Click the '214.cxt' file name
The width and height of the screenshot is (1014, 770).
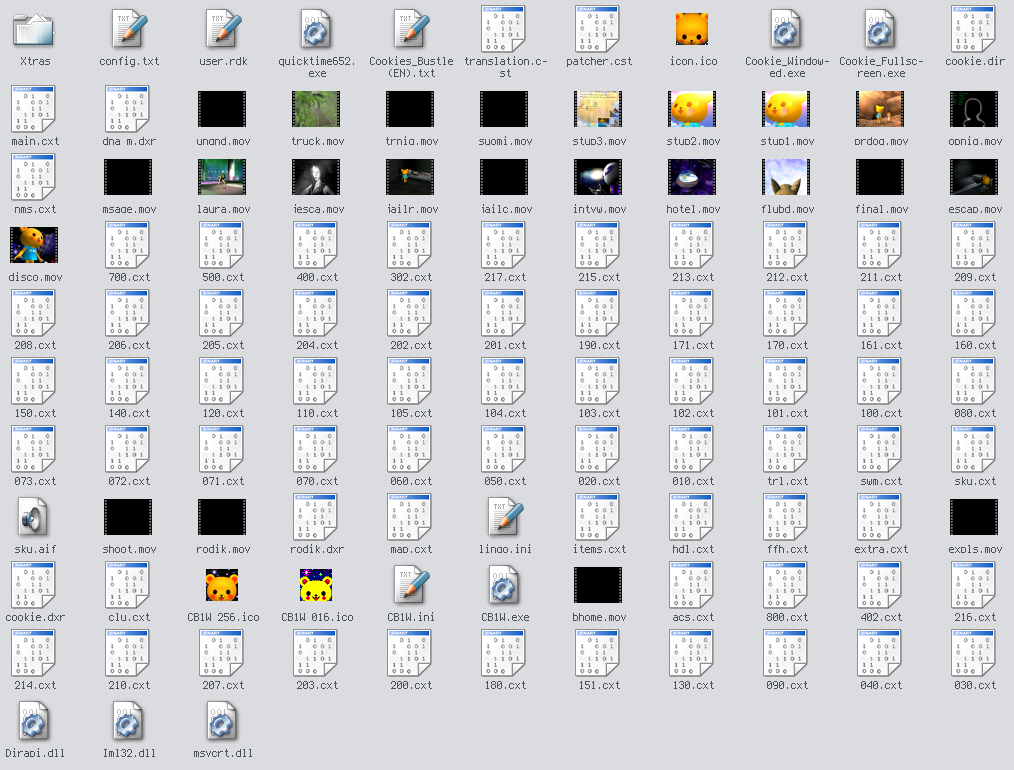34,685
